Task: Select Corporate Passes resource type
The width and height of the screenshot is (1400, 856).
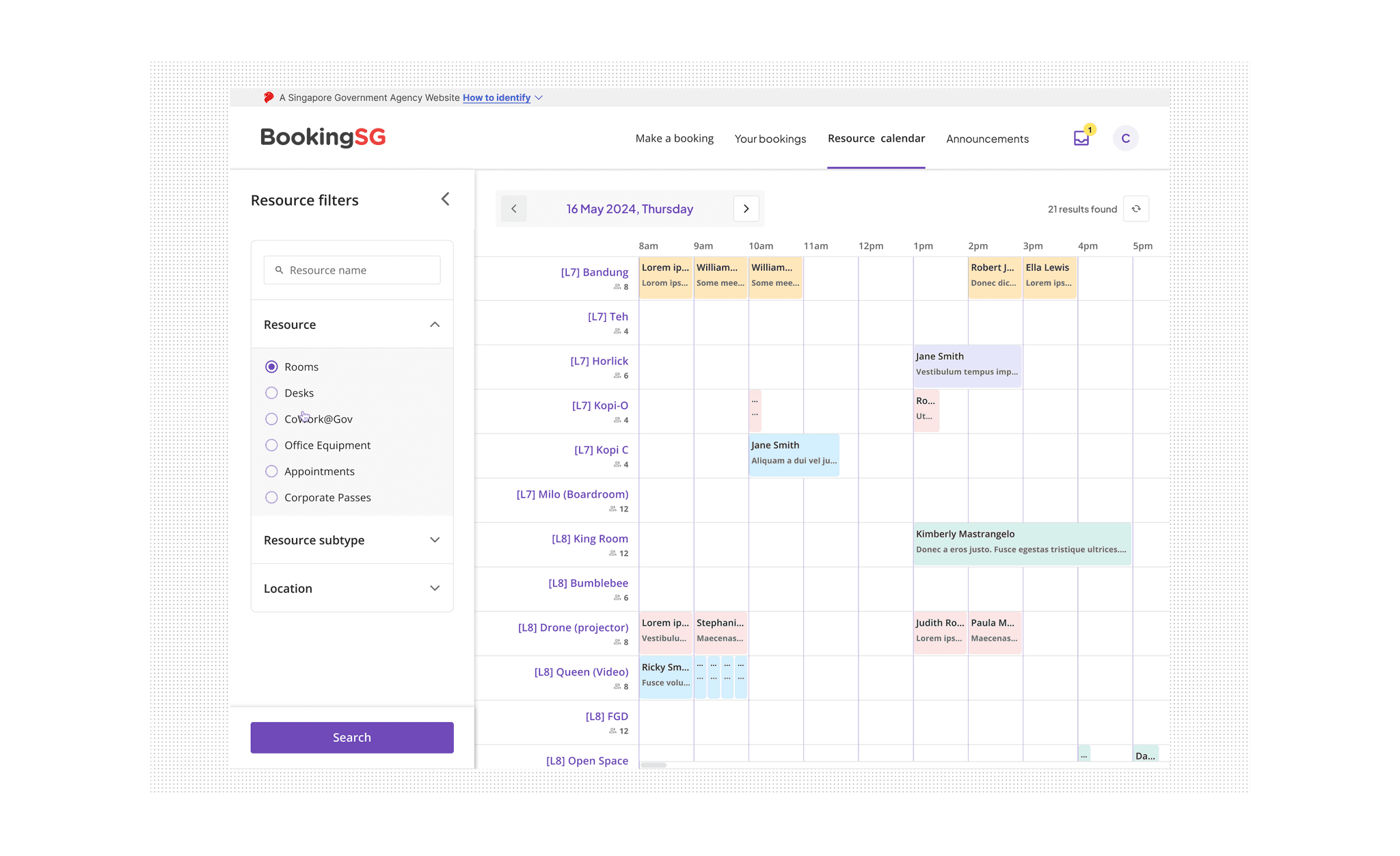Action: click(x=271, y=498)
